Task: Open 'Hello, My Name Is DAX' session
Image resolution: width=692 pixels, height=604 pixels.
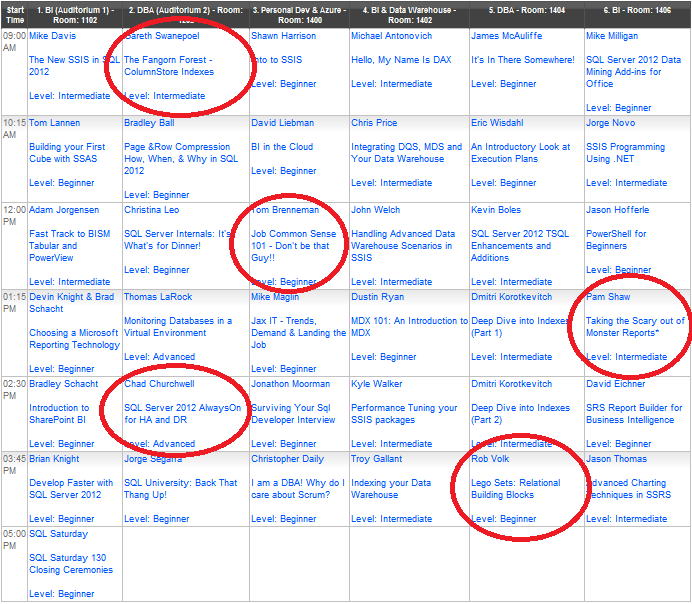Action: (401, 60)
